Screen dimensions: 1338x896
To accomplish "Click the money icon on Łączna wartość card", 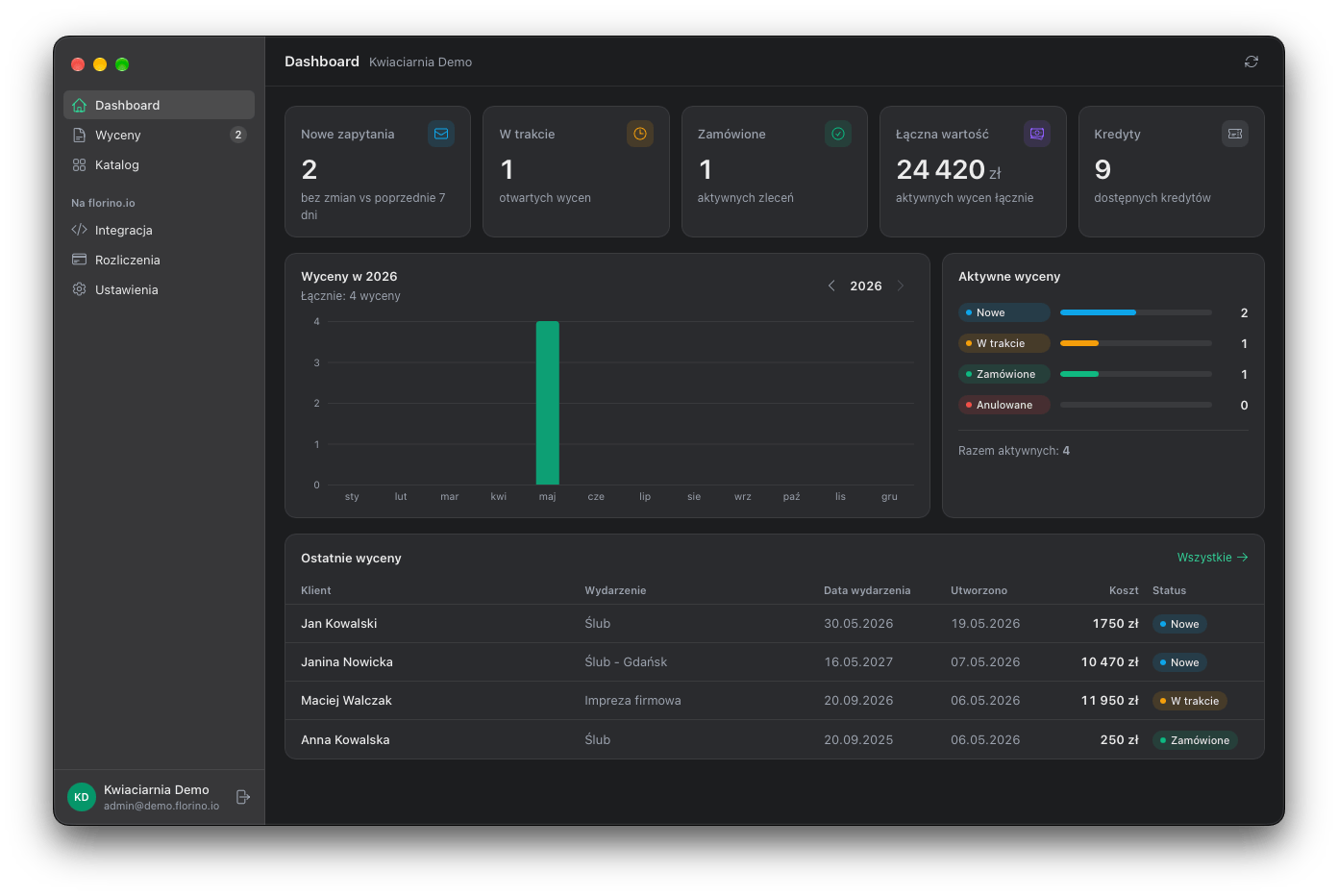I will click(x=1037, y=134).
